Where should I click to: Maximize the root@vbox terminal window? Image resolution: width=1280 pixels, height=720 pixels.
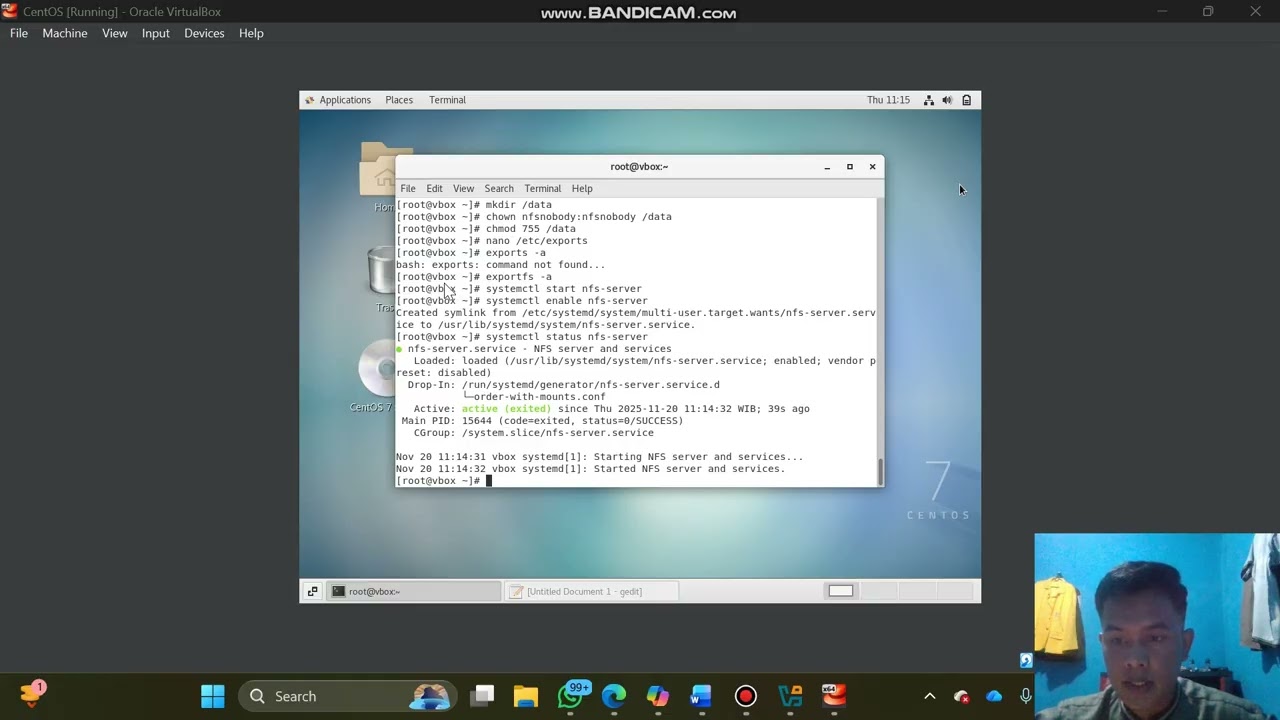[850, 167]
